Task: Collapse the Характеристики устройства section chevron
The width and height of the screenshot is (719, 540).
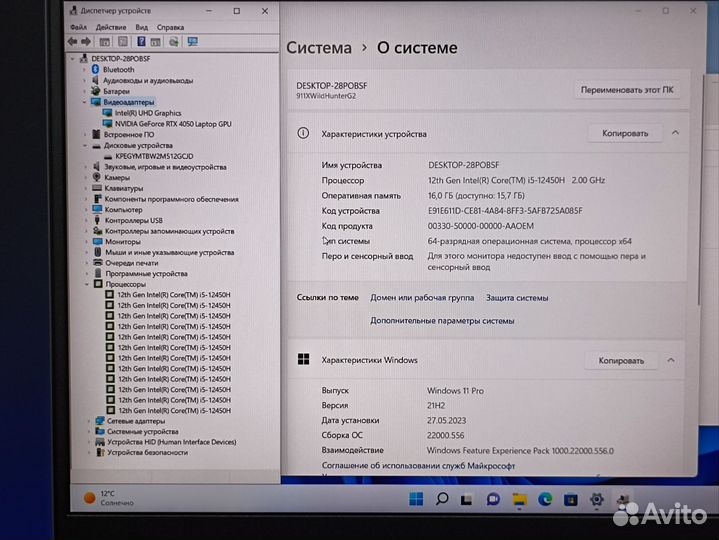Action: 675,133
